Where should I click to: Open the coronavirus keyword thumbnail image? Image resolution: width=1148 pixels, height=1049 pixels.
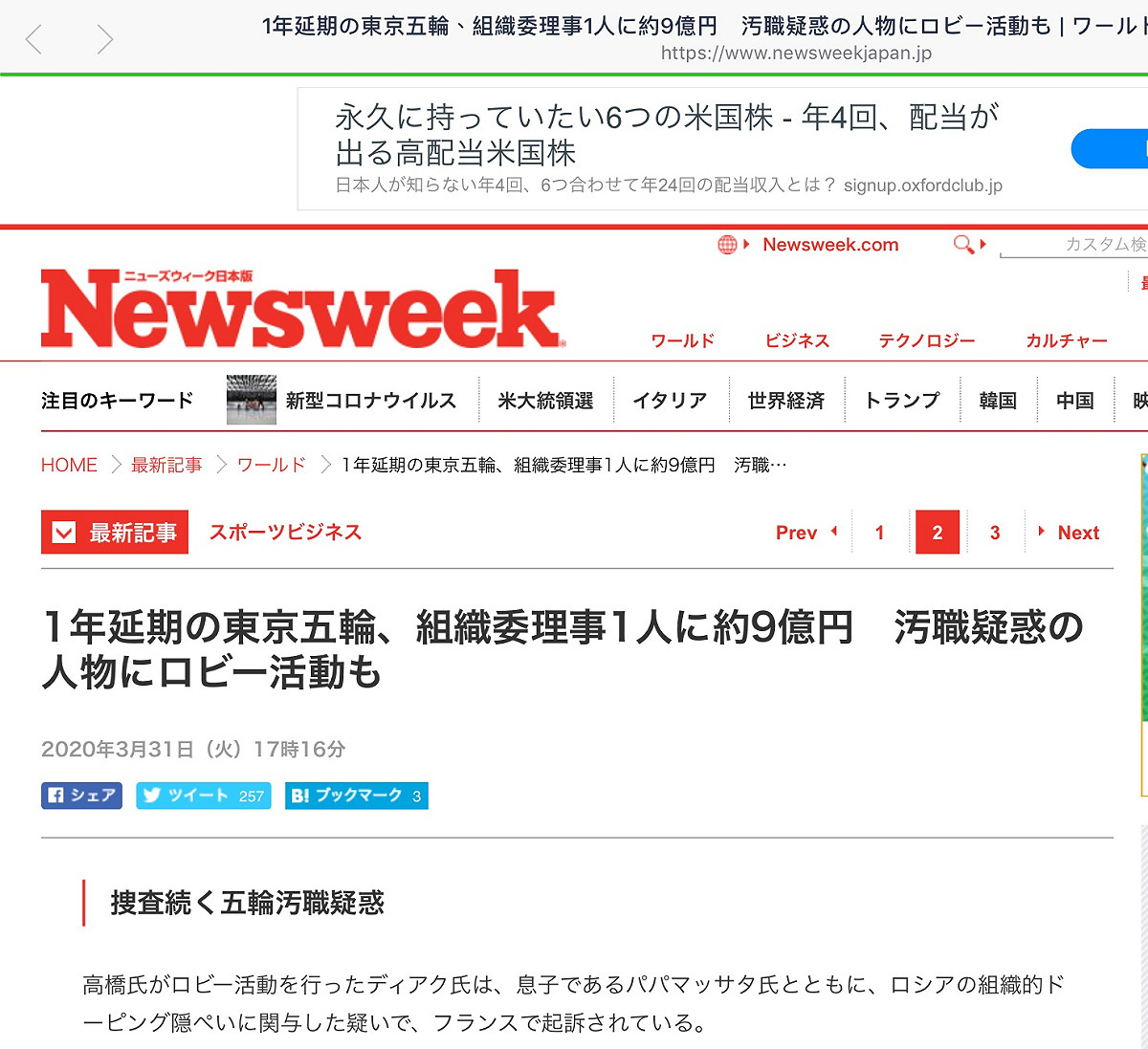coord(252,400)
